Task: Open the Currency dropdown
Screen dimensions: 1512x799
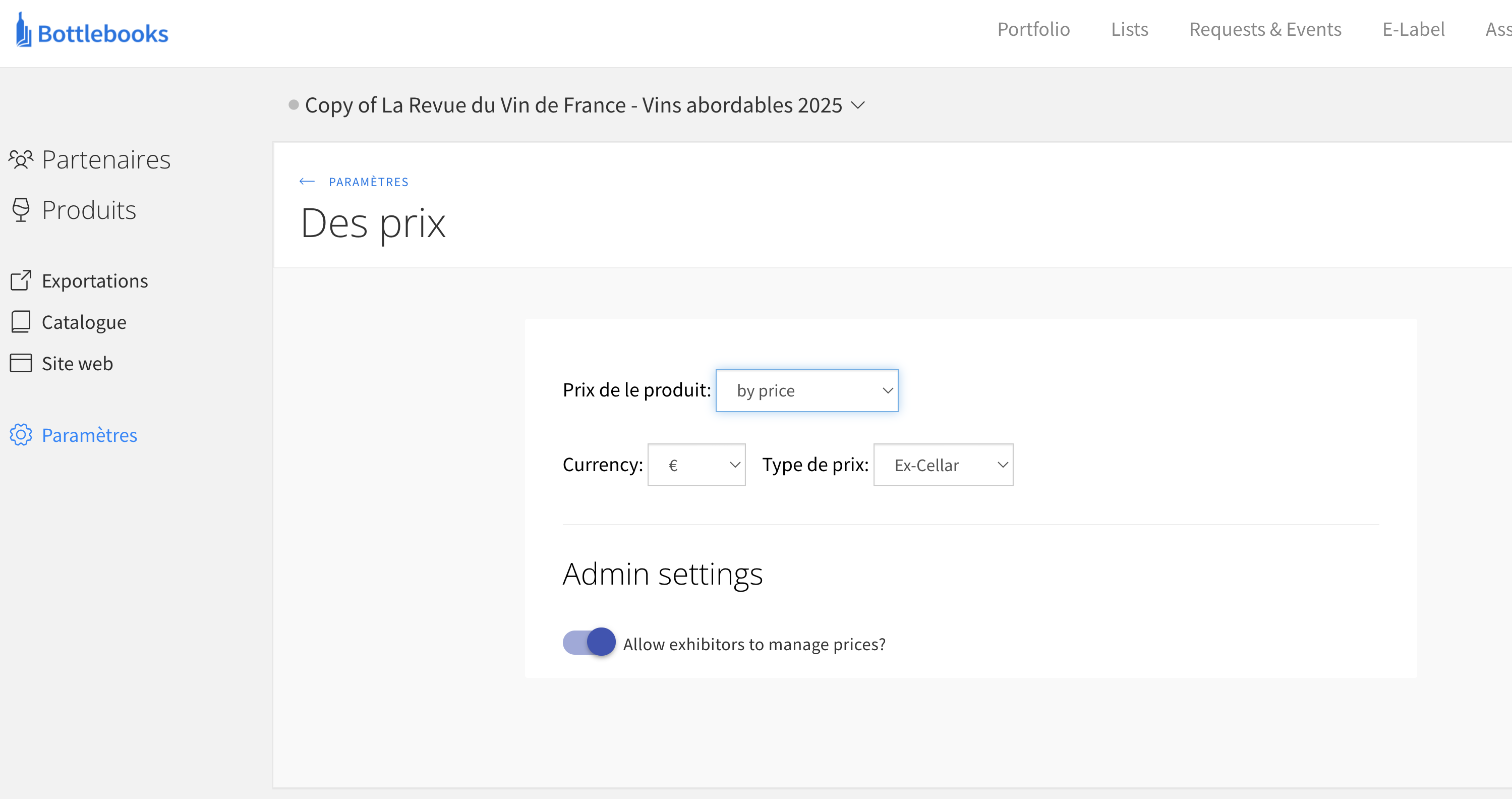Action: click(696, 465)
